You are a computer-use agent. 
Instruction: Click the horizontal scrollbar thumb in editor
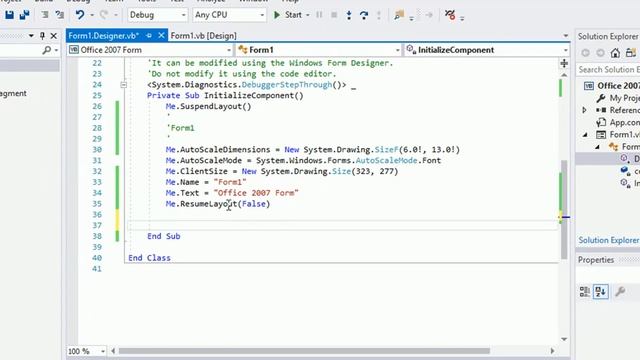point(304,351)
